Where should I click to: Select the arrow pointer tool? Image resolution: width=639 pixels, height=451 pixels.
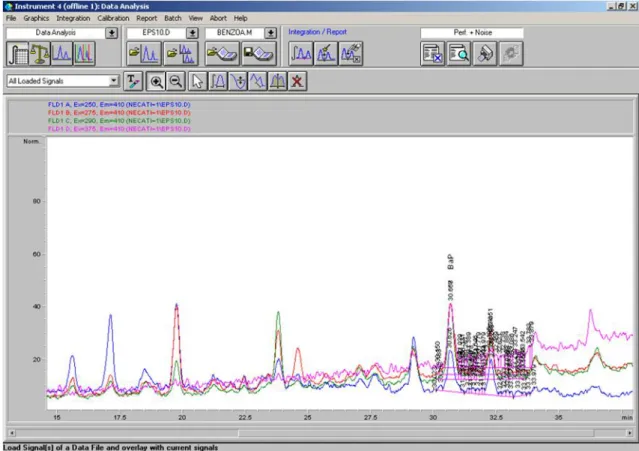tap(198, 81)
